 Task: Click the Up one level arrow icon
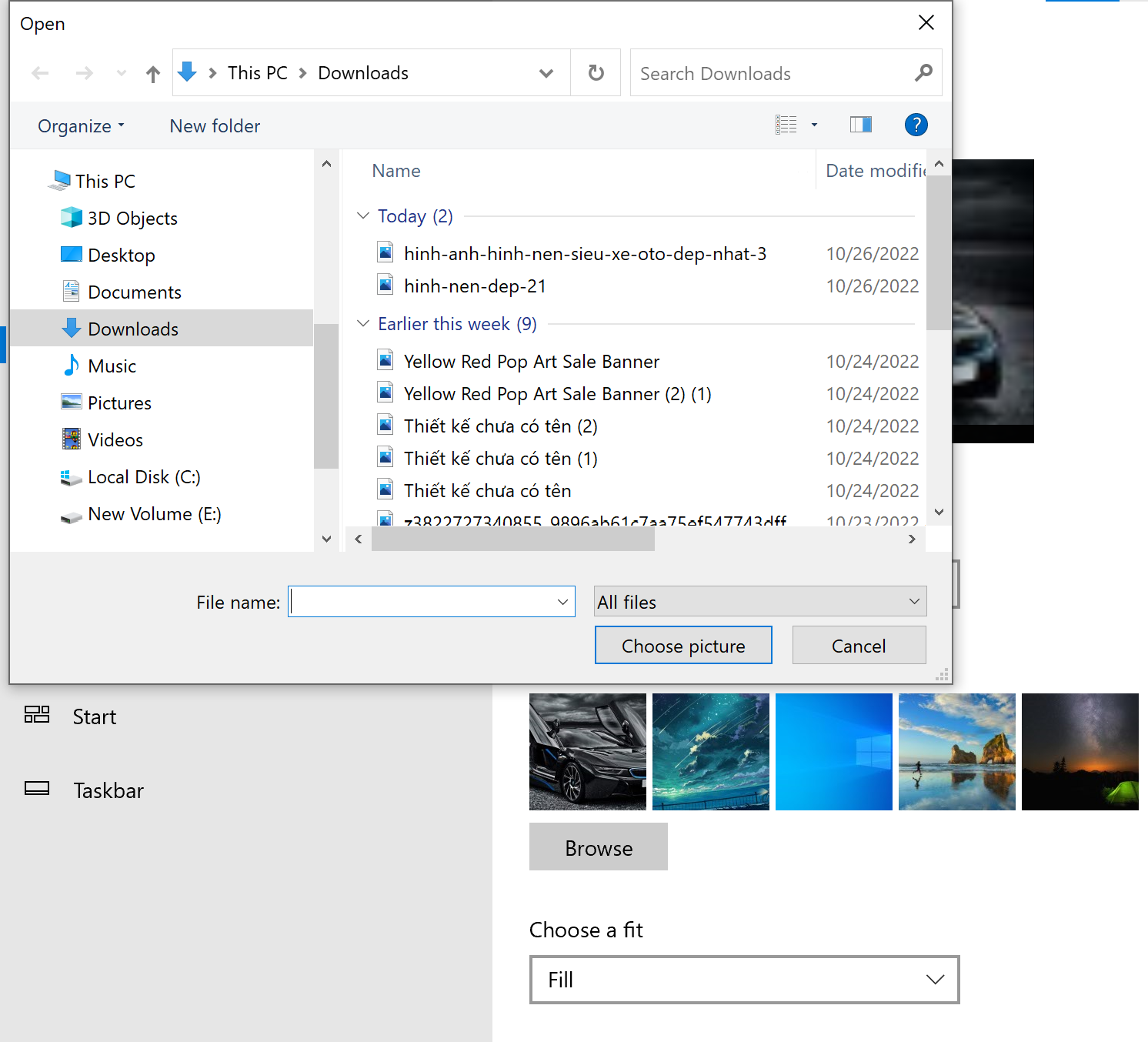pos(153,74)
